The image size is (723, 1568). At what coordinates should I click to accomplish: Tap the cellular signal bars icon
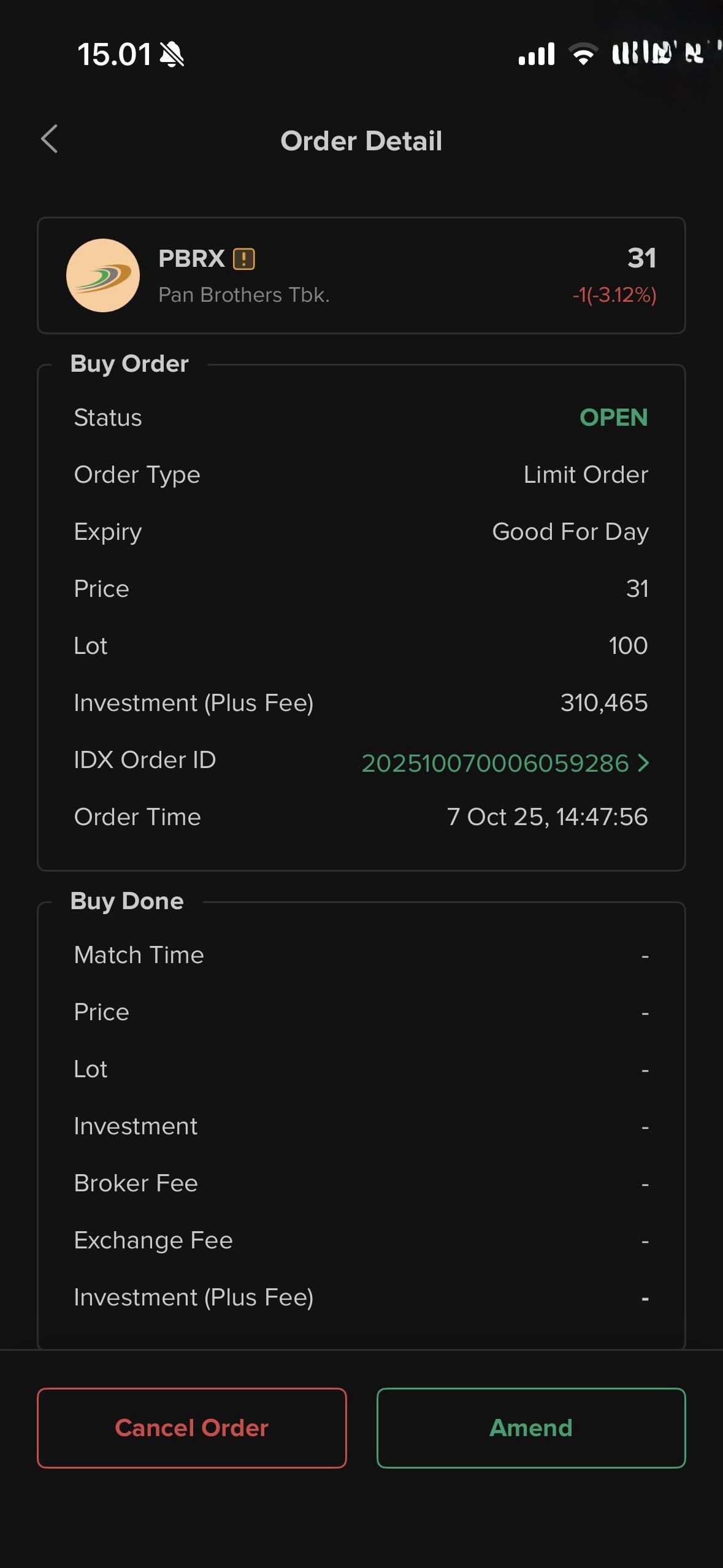click(x=537, y=54)
